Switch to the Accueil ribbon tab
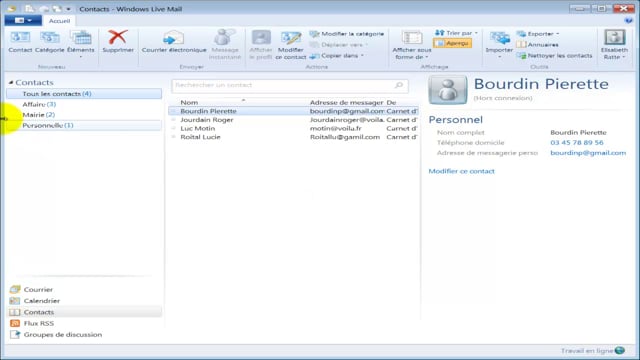 coord(59,21)
